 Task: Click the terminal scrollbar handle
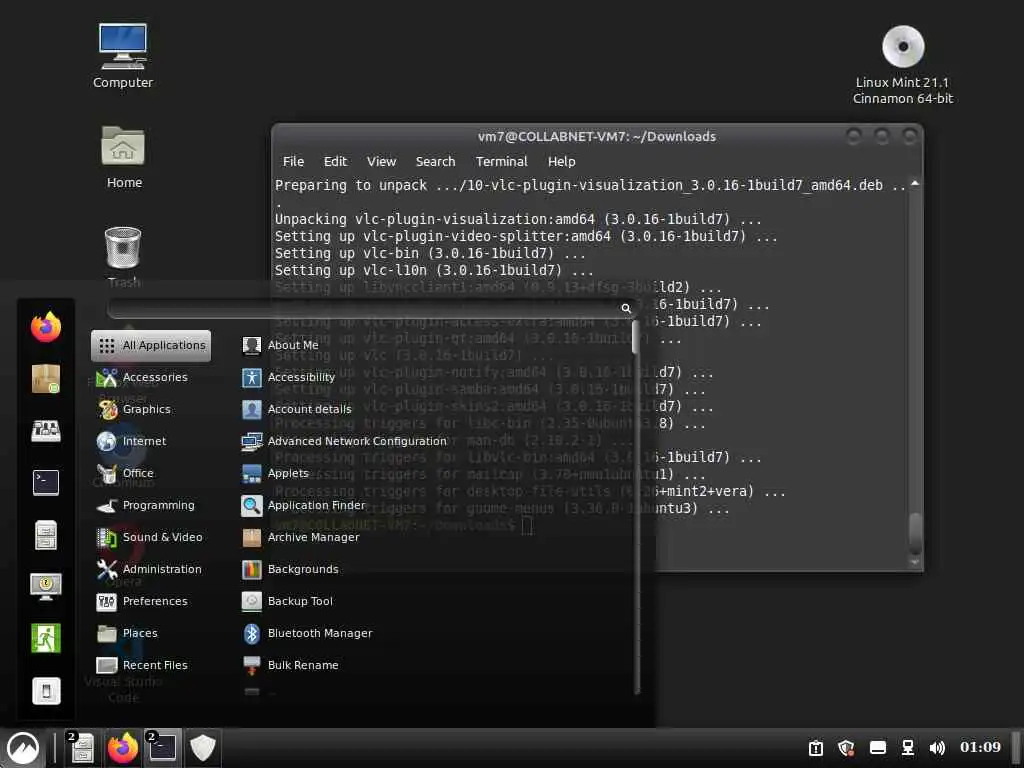tap(915, 532)
